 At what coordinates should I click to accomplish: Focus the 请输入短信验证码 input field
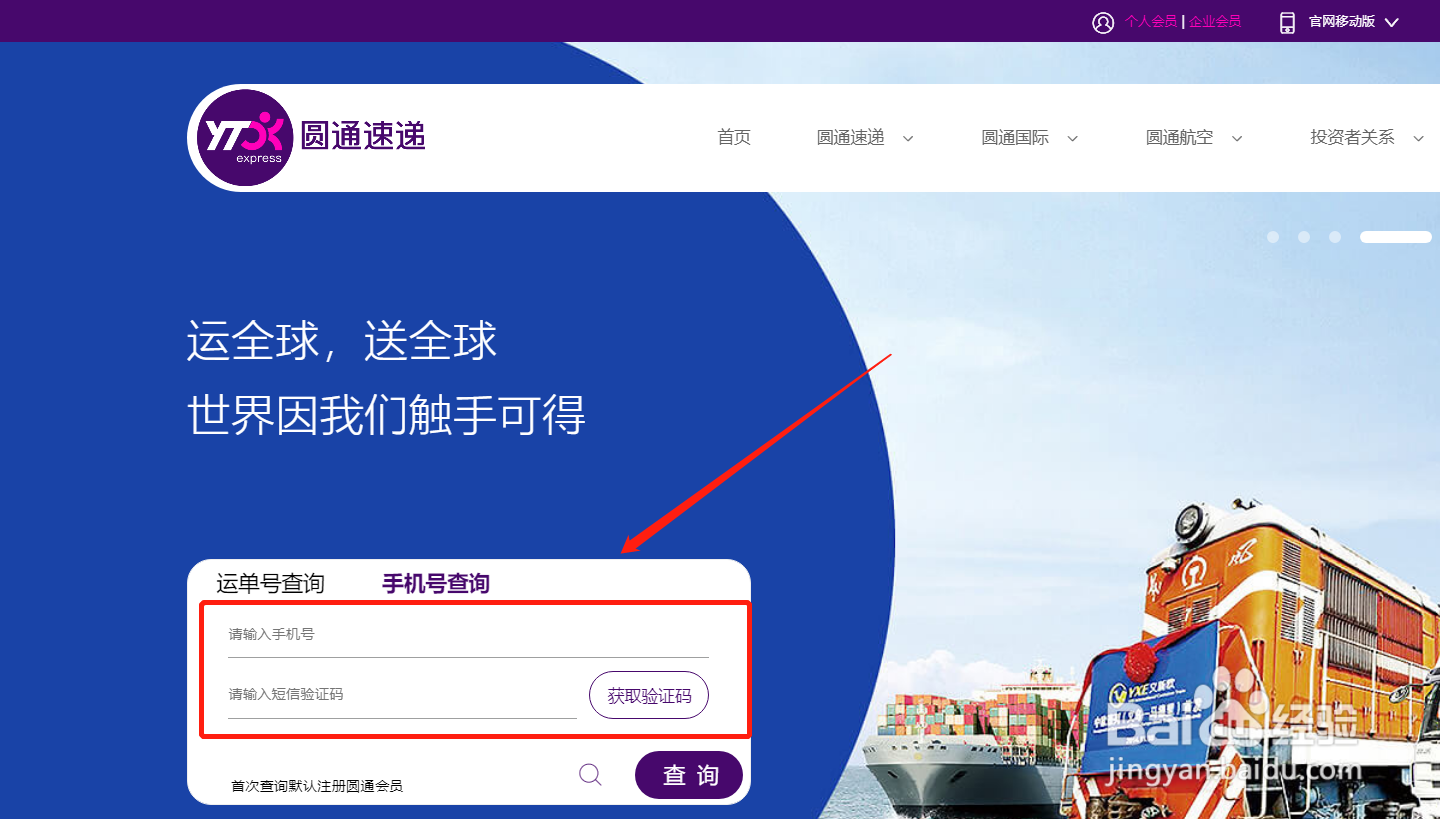click(402, 695)
